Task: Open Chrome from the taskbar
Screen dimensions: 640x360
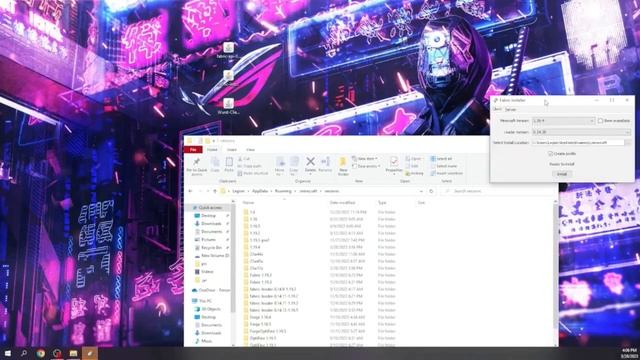Action: pos(40,353)
